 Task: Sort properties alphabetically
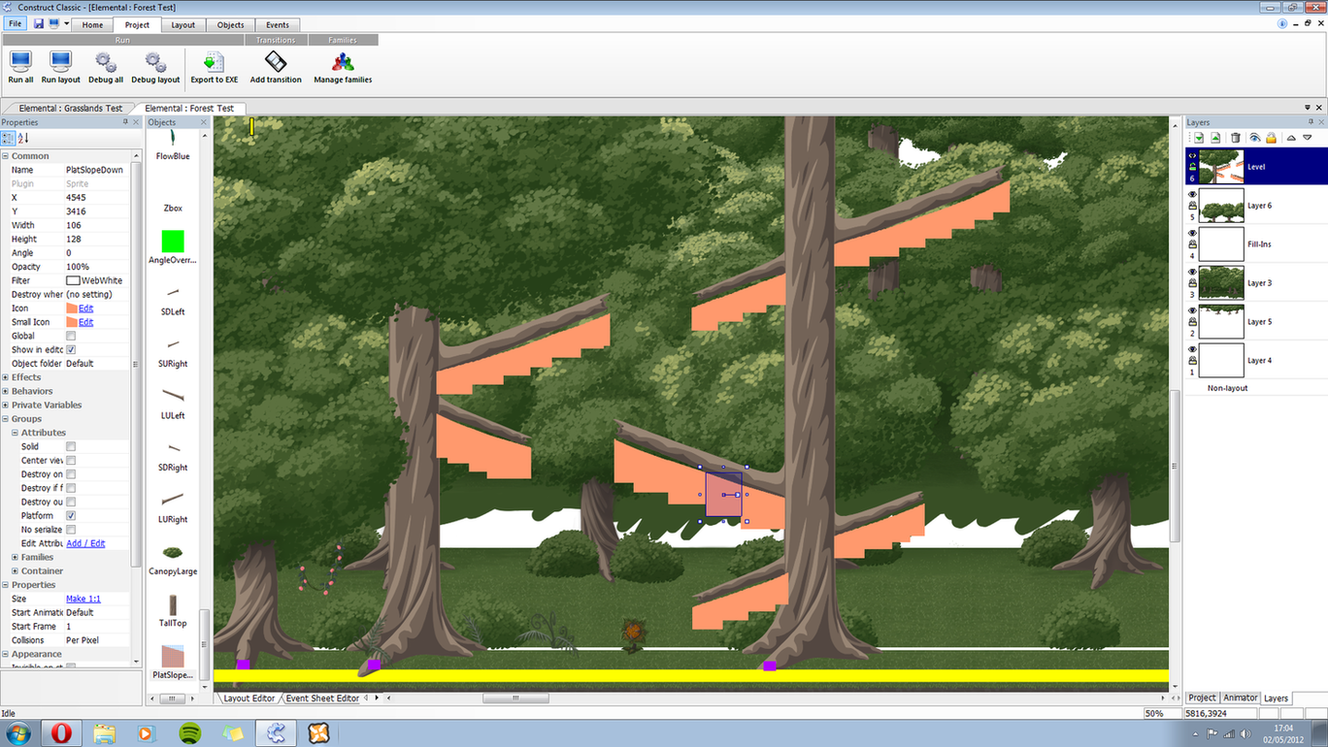23,138
